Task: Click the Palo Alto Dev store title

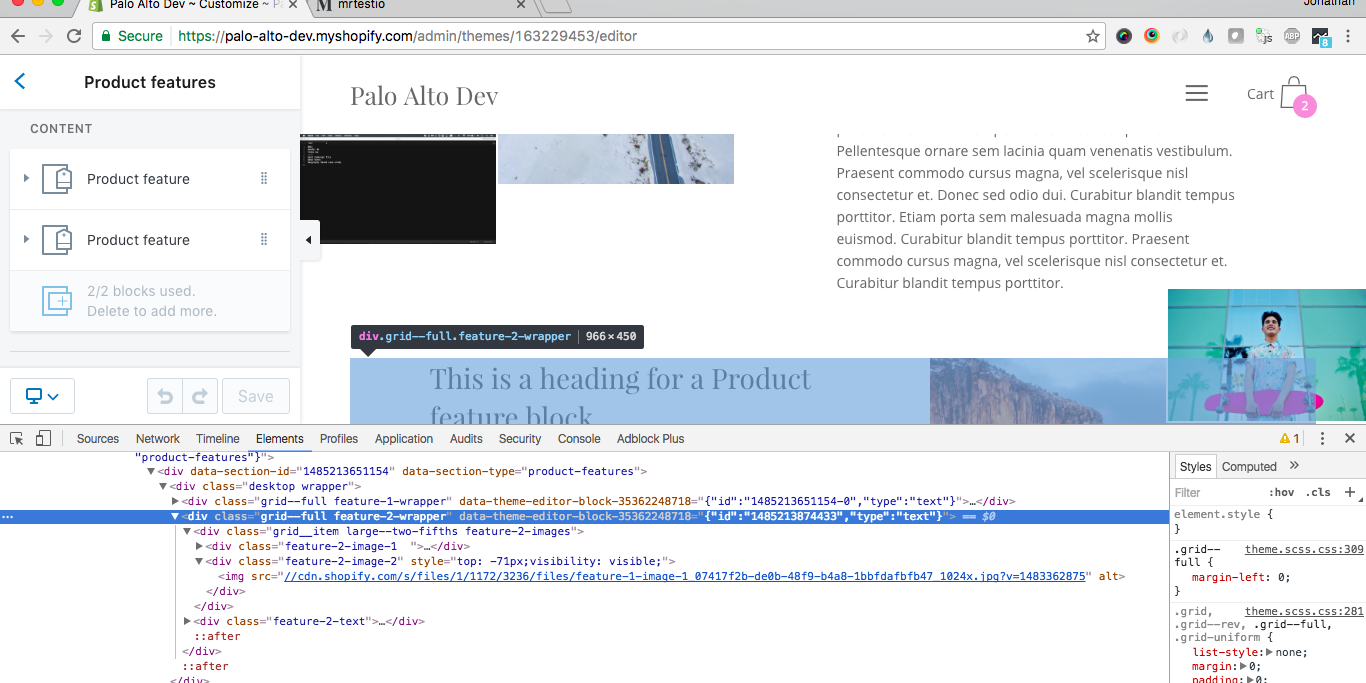Action: tap(424, 95)
